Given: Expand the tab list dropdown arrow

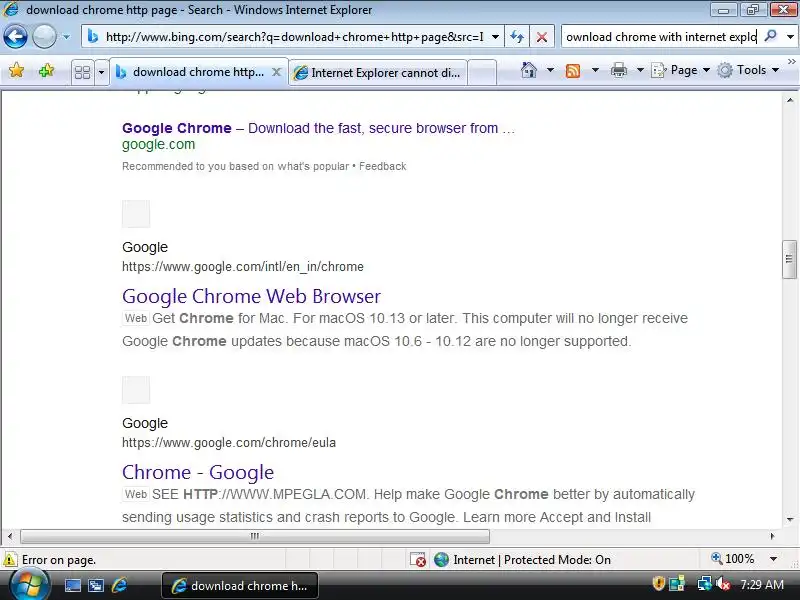Looking at the screenshot, I should pos(101,72).
